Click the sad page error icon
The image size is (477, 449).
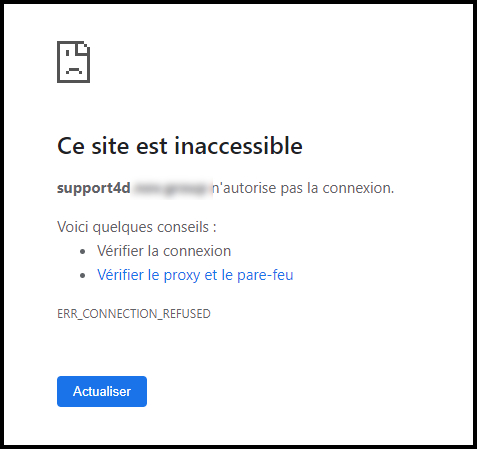click(x=73, y=62)
